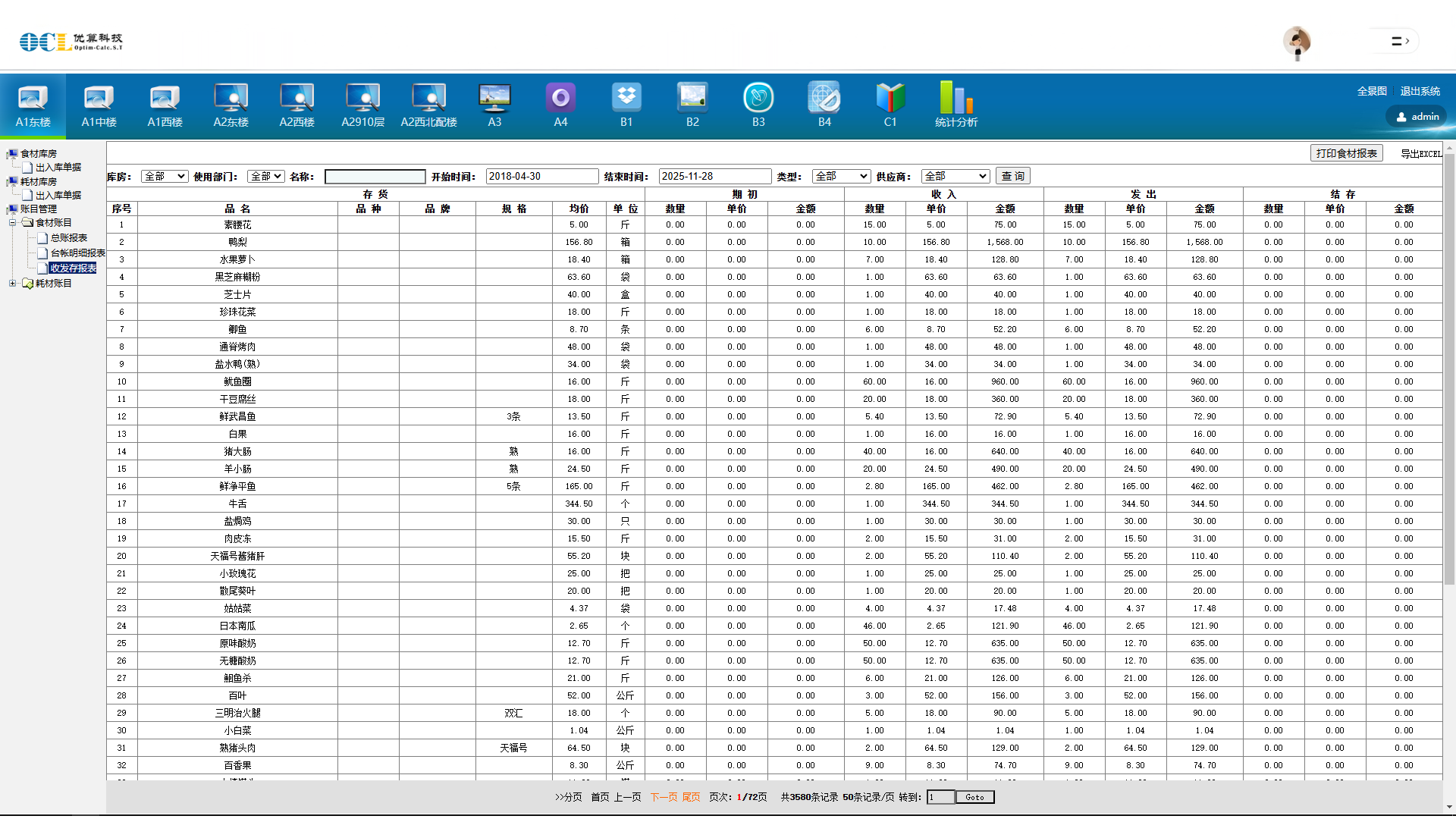The width and height of the screenshot is (1456, 819).
Task: Select 总账报表 in the tree
Action: pyautogui.click(x=69, y=238)
